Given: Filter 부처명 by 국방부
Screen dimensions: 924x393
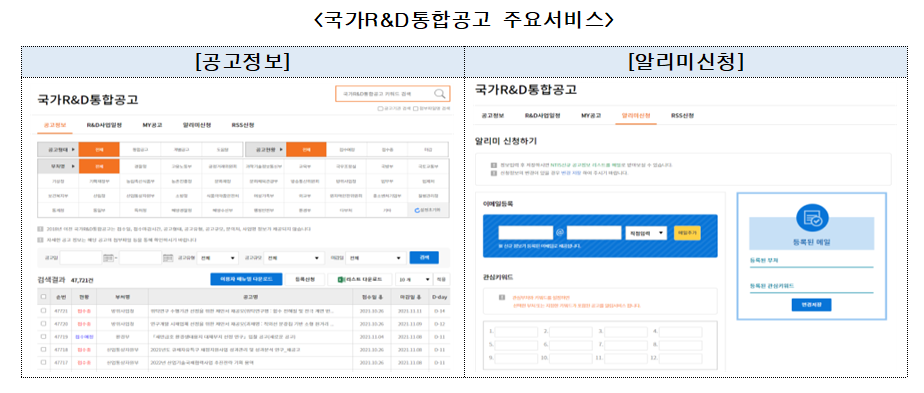Looking at the screenshot, I should click(387, 166).
